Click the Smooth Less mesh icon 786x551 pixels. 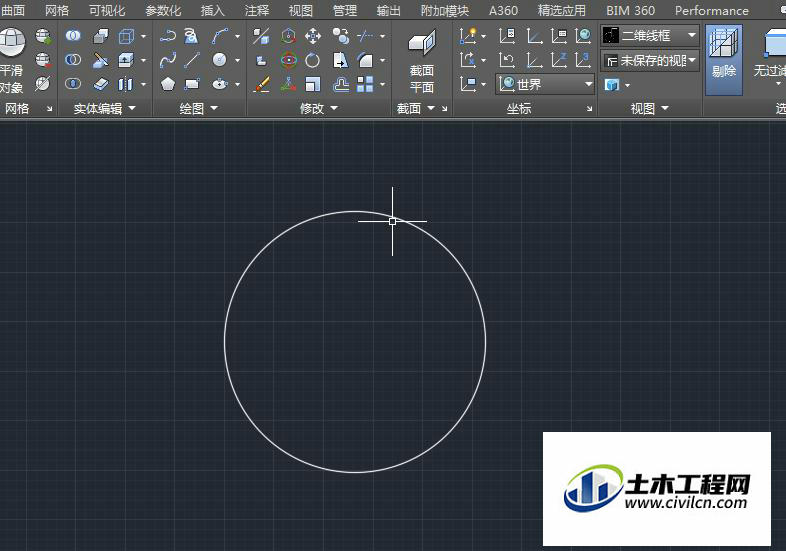click(44, 60)
